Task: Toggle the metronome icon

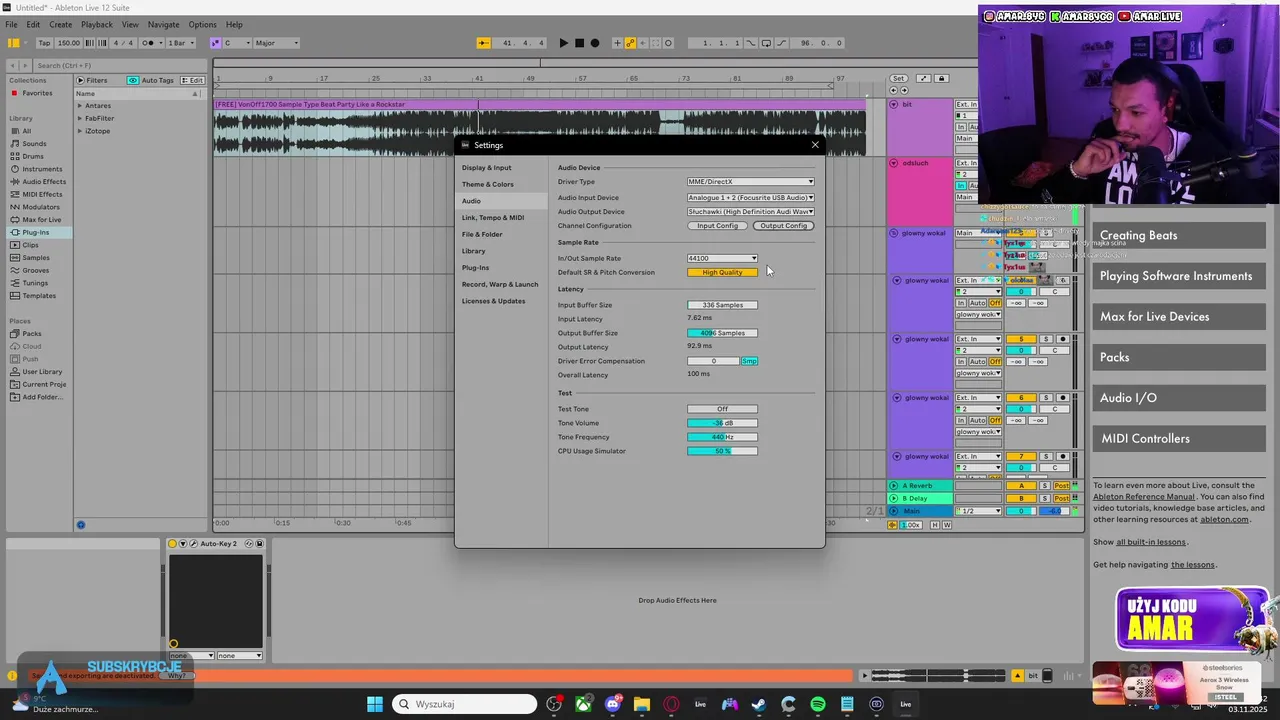Action: tap(147, 43)
